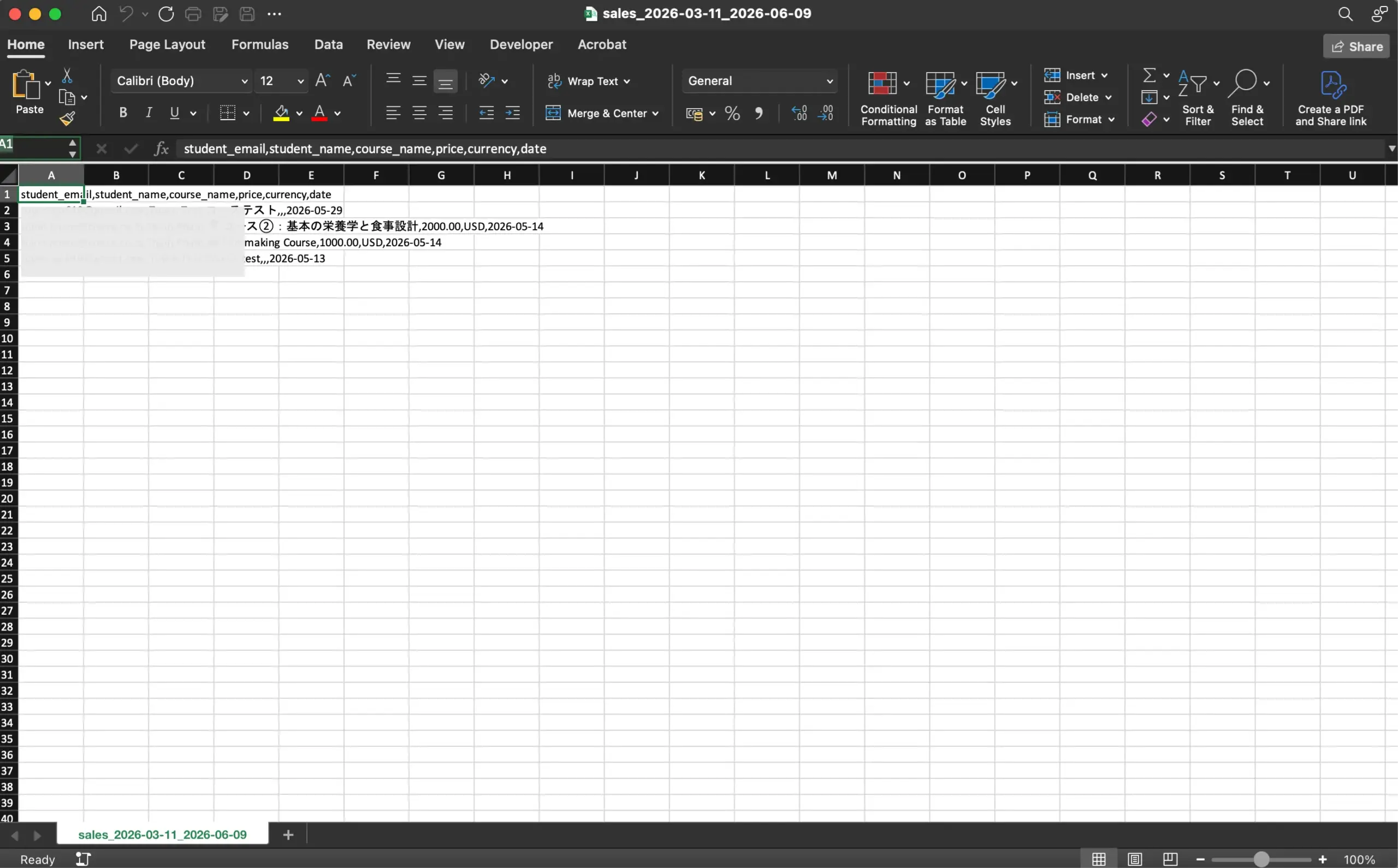Expand the Conditional Formatting dropdown

(907, 84)
